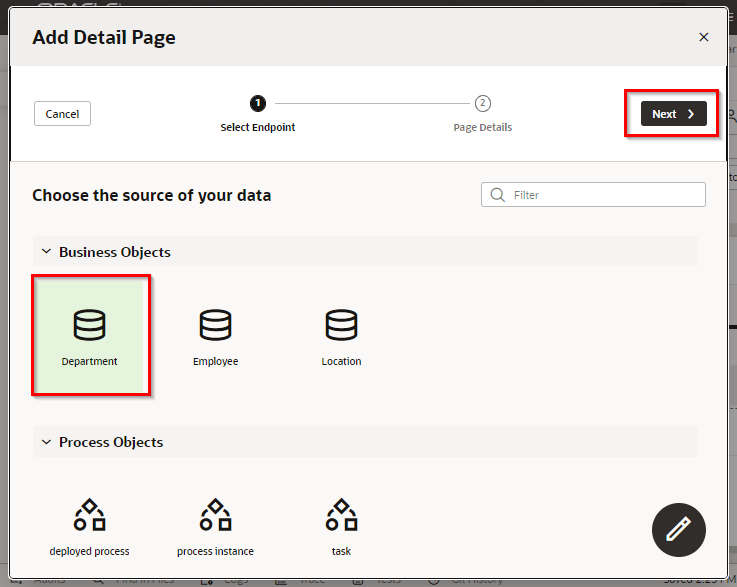This screenshot has height=587, width=737.
Task: Select the deployed process object
Action: [90, 526]
